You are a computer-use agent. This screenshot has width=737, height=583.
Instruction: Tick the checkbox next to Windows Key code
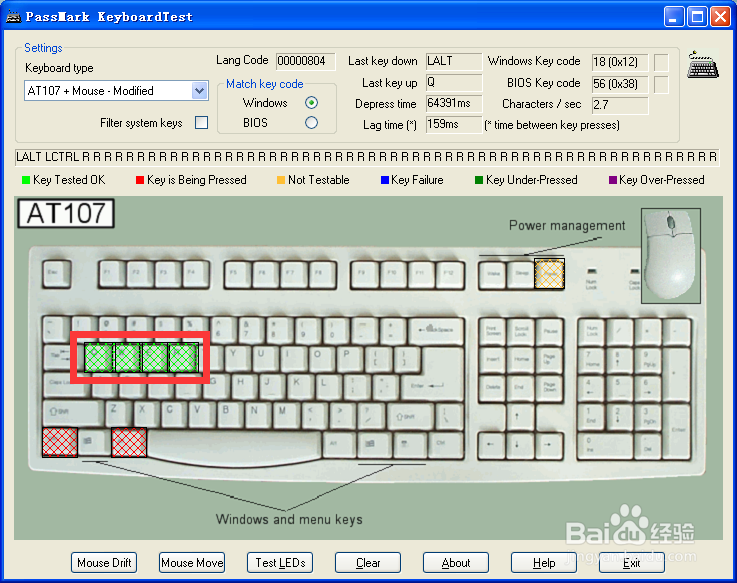pos(661,62)
